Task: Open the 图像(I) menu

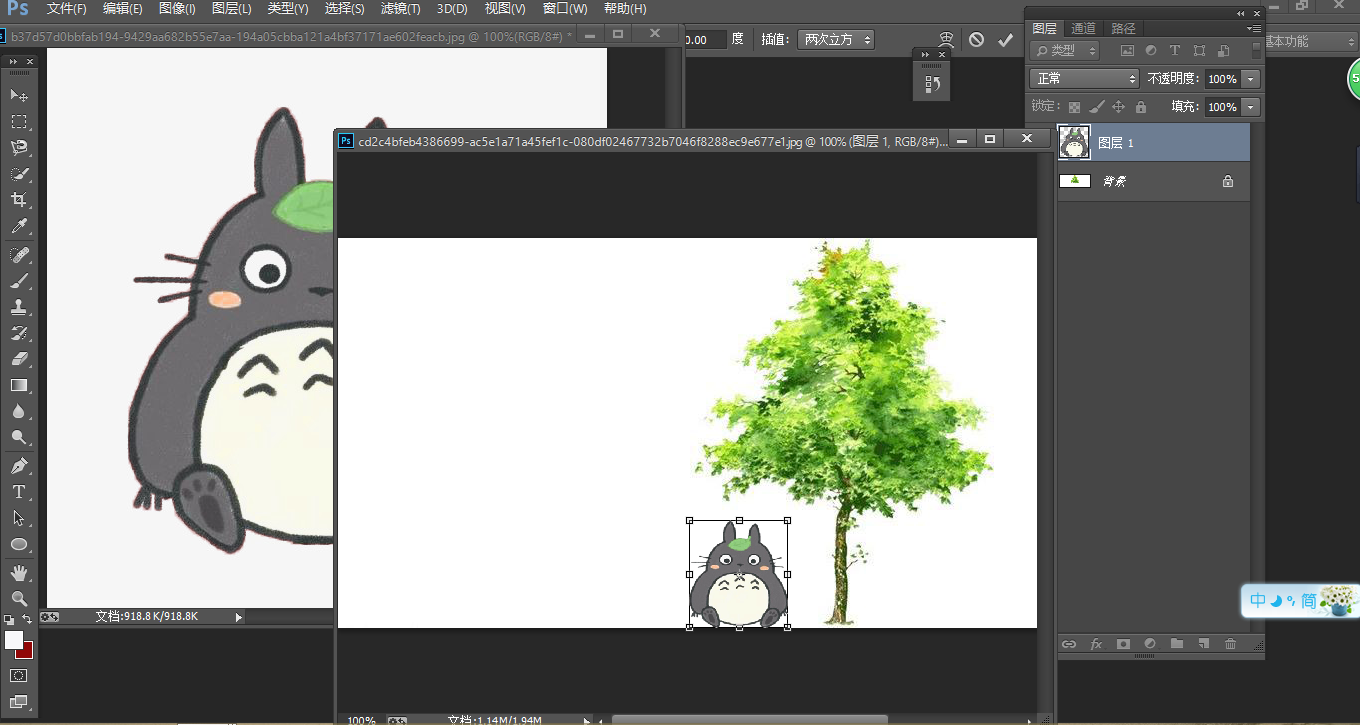Action: 177,9
